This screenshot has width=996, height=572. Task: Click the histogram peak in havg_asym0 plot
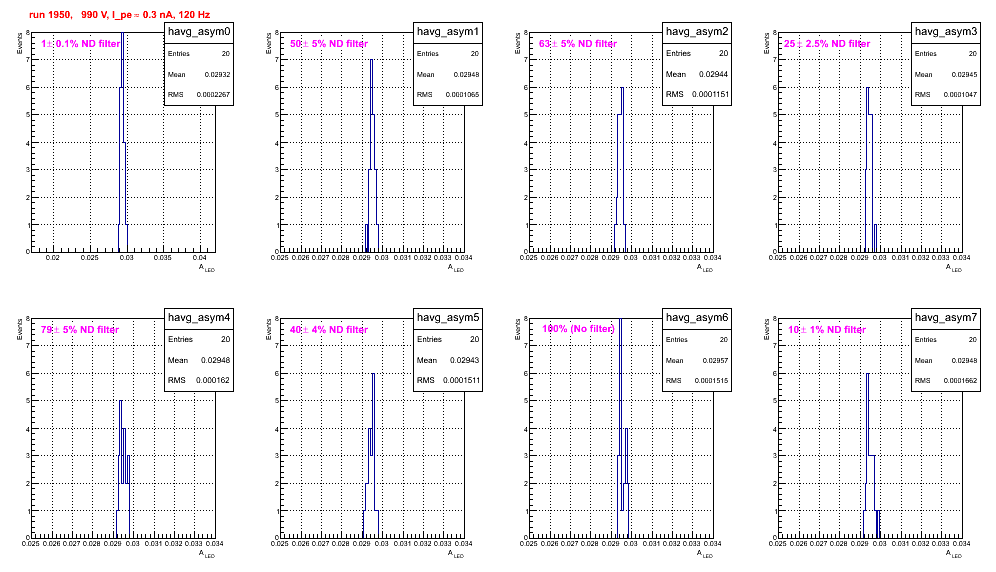point(123,35)
